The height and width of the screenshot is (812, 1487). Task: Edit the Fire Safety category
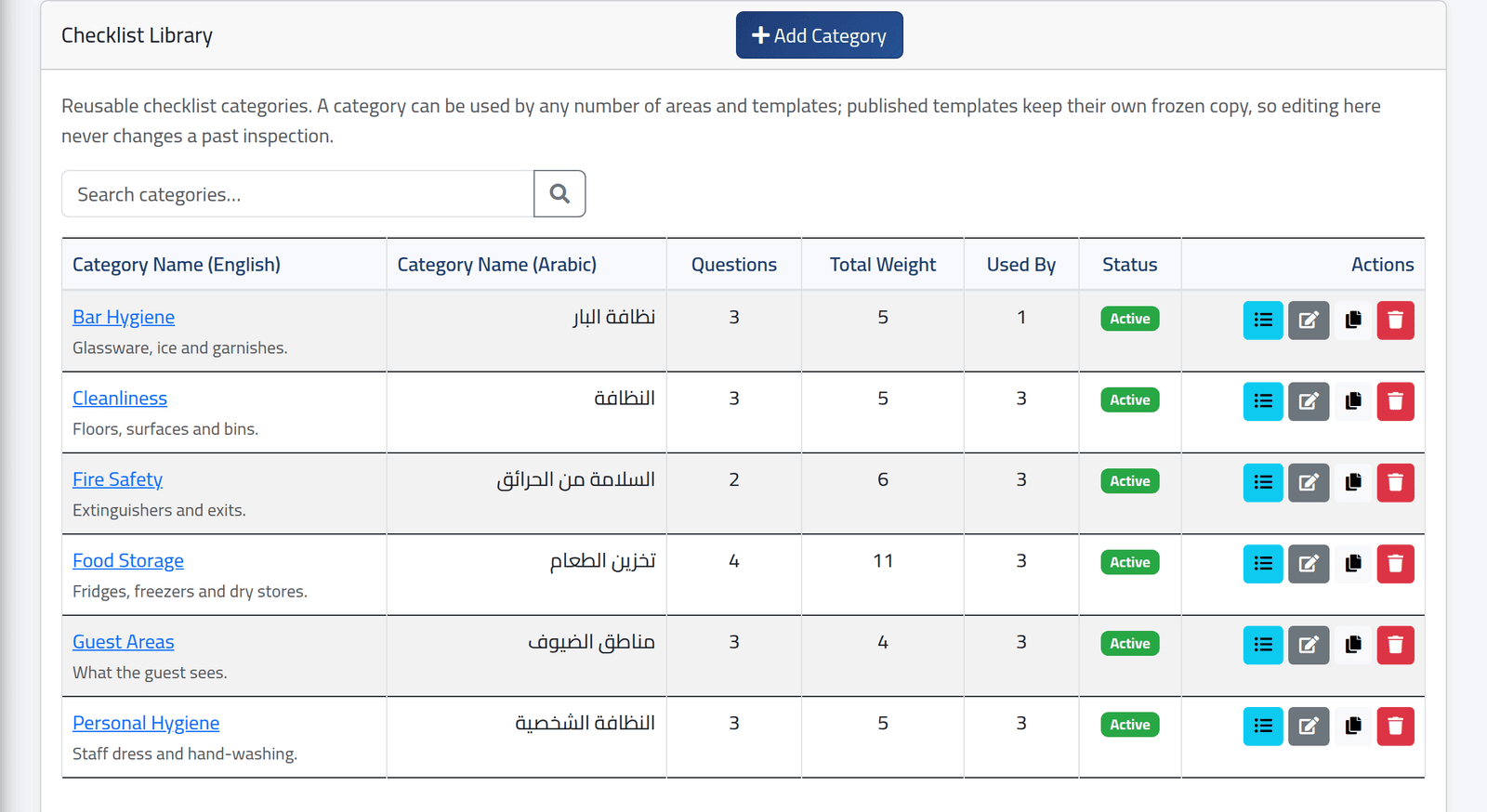click(1309, 482)
